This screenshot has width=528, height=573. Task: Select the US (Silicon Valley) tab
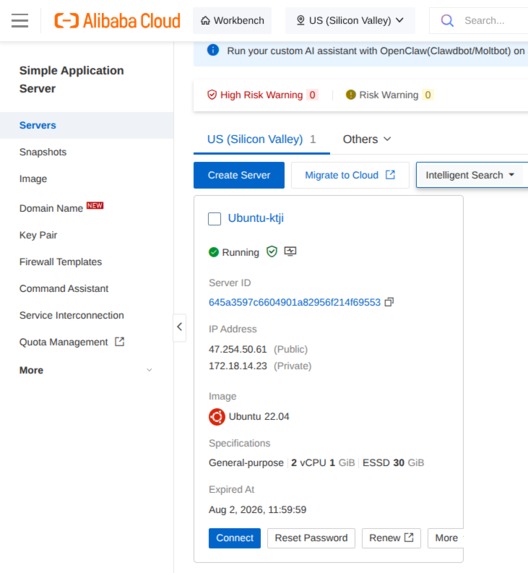click(261, 139)
